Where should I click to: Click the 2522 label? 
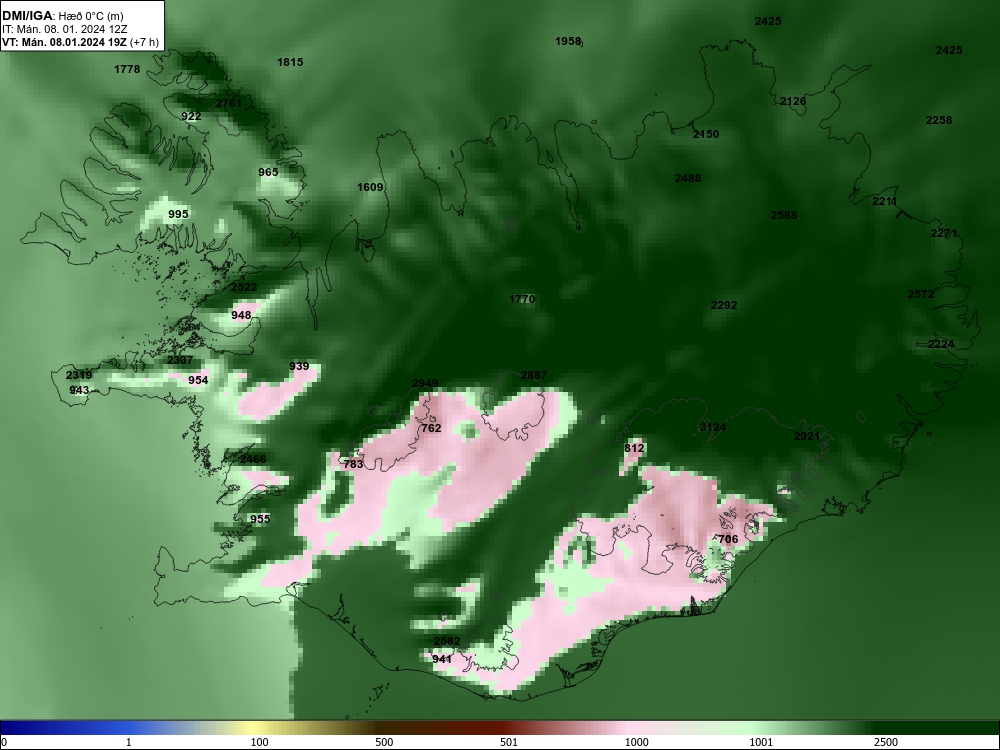tap(244, 287)
